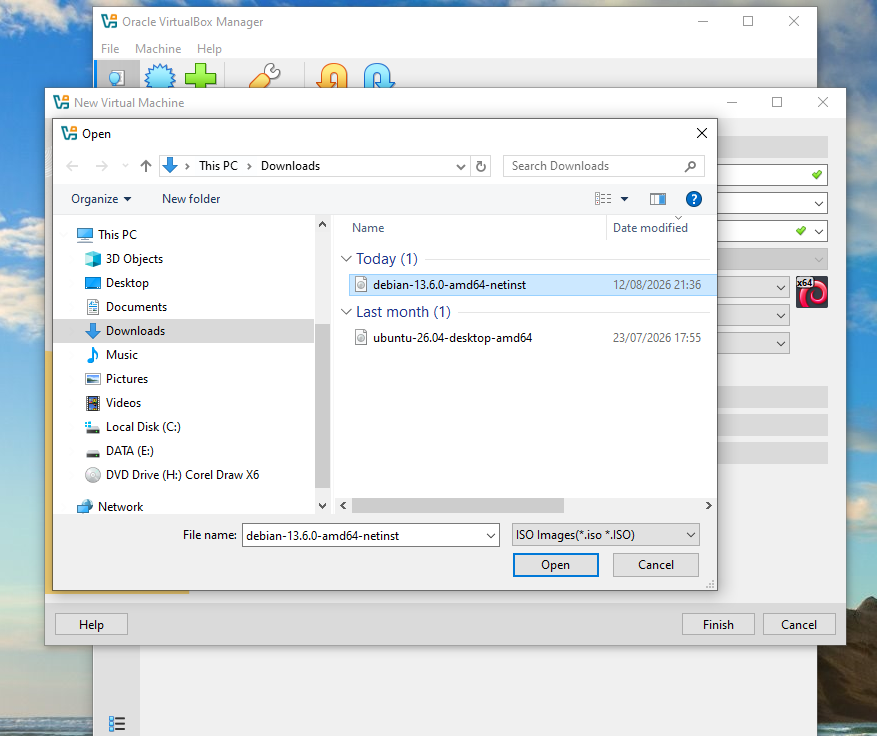The image size is (877, 736).
Task: Open the blue Help question mark icon
Action: [x=694, y=199]
